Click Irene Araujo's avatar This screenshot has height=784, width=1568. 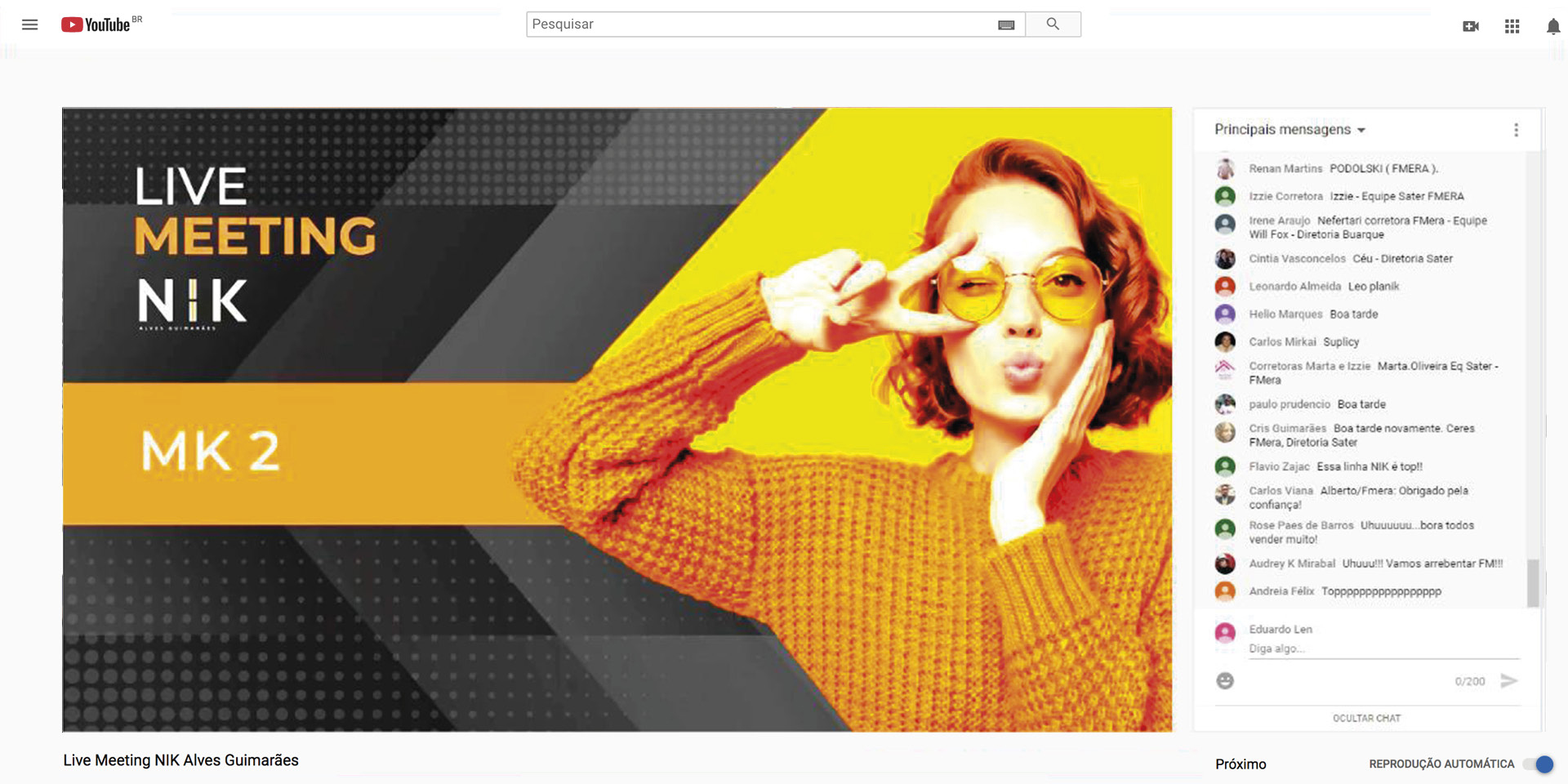coord(1225,224)
